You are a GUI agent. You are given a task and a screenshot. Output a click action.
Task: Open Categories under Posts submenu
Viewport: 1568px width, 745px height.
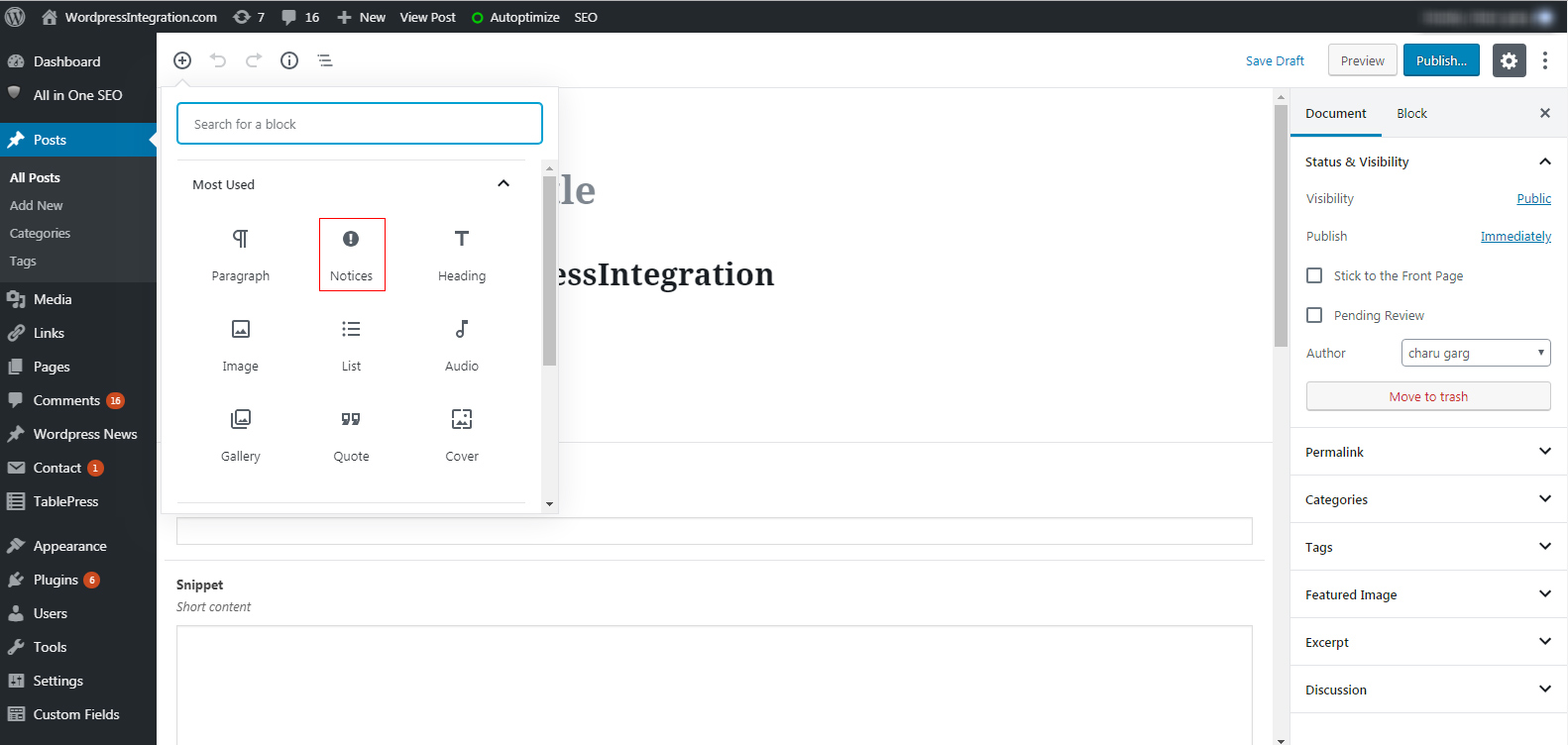(41, 233)
